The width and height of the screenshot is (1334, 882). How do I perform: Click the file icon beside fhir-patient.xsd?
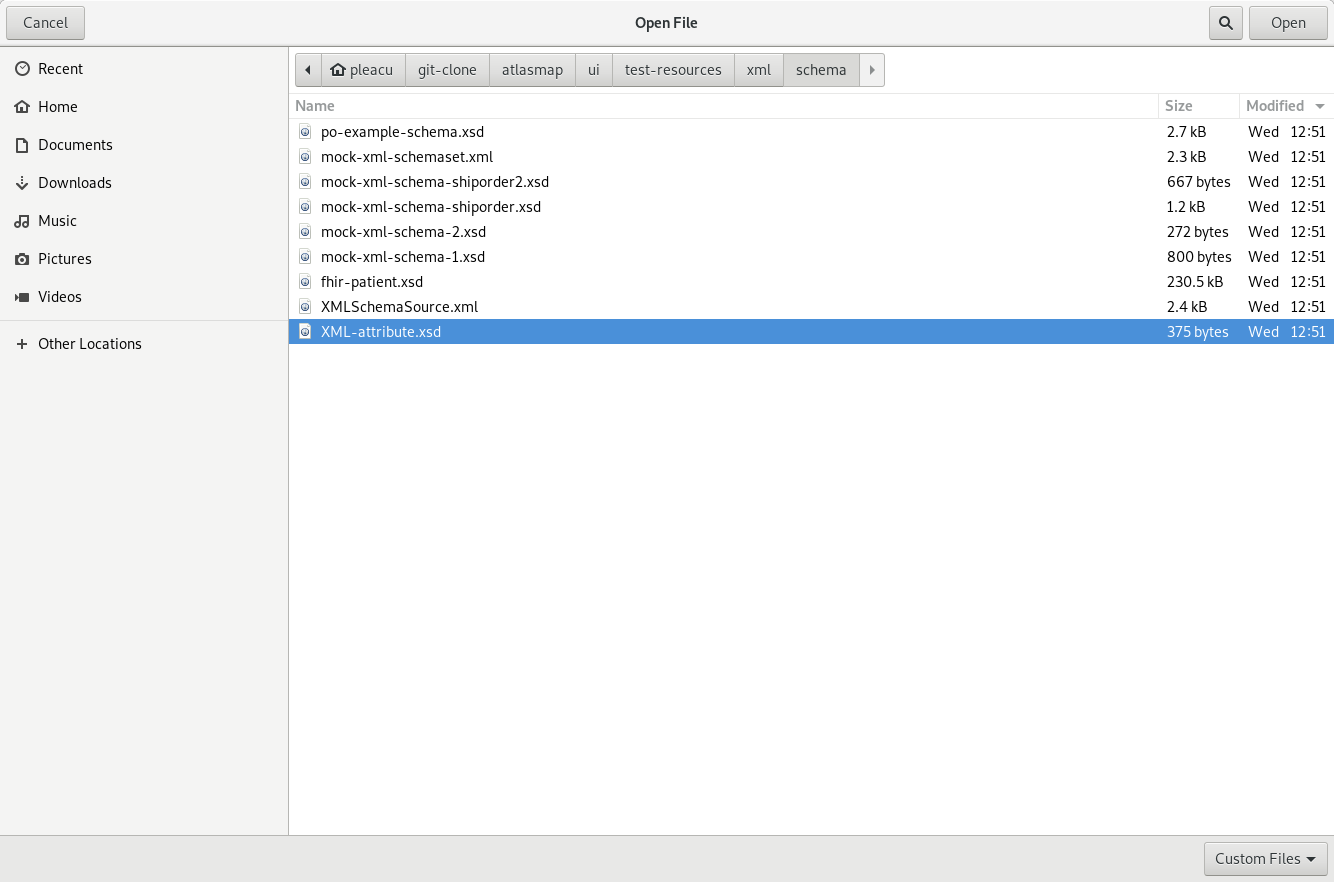[304, 282]
